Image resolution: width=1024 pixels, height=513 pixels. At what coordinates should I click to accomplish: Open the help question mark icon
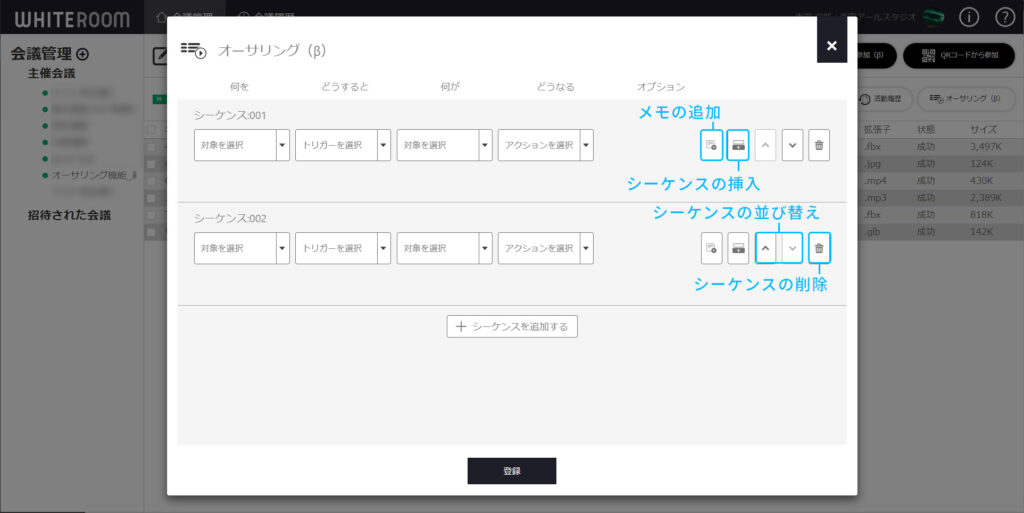click(1004, 18)
